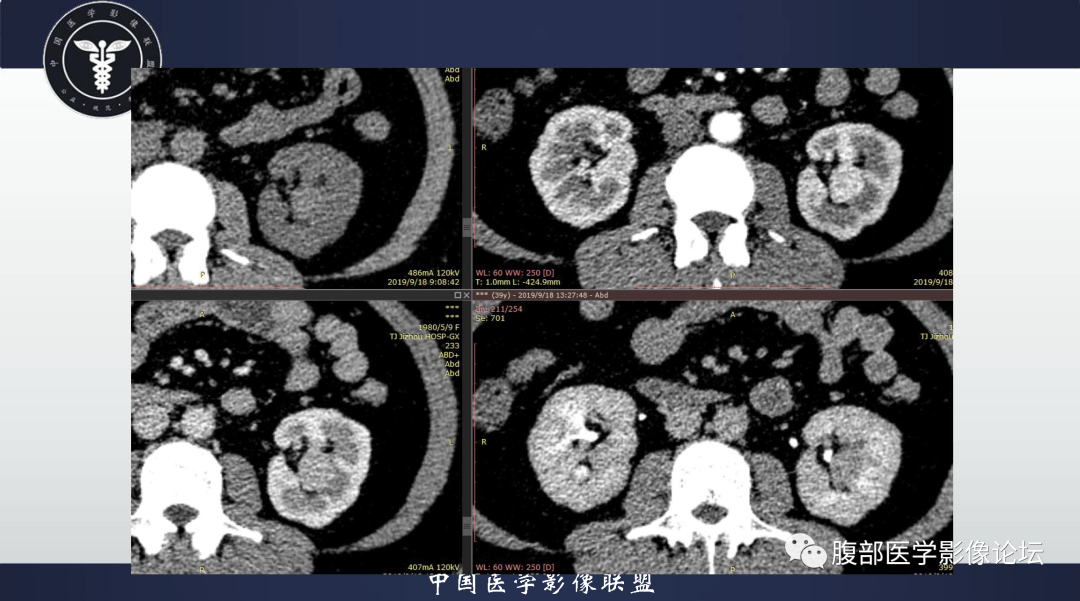Viewport: 1080px width, 601px height.
Task: Click the circular medical alliance caduceus logo
Action: [x=102, y=59]
